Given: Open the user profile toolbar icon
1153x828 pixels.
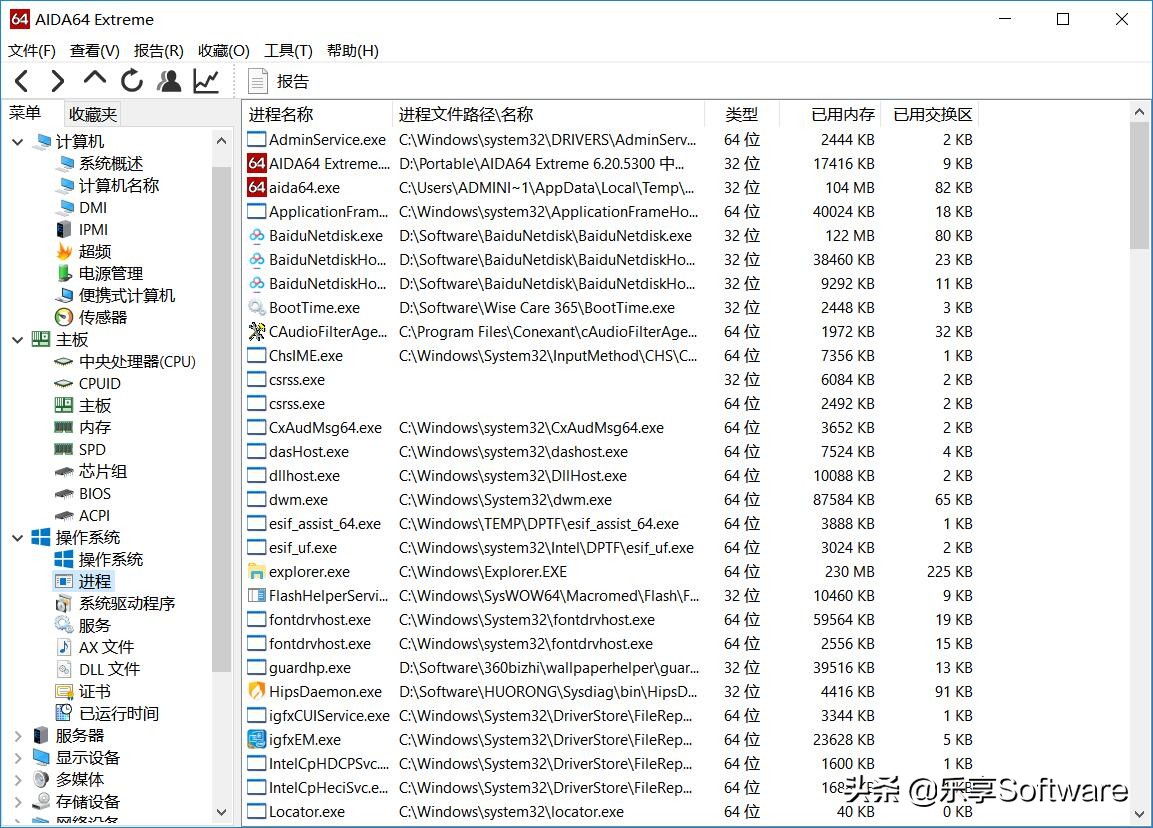Looking at the screenshot, I should pyautogui.click(x=169, y=81).
